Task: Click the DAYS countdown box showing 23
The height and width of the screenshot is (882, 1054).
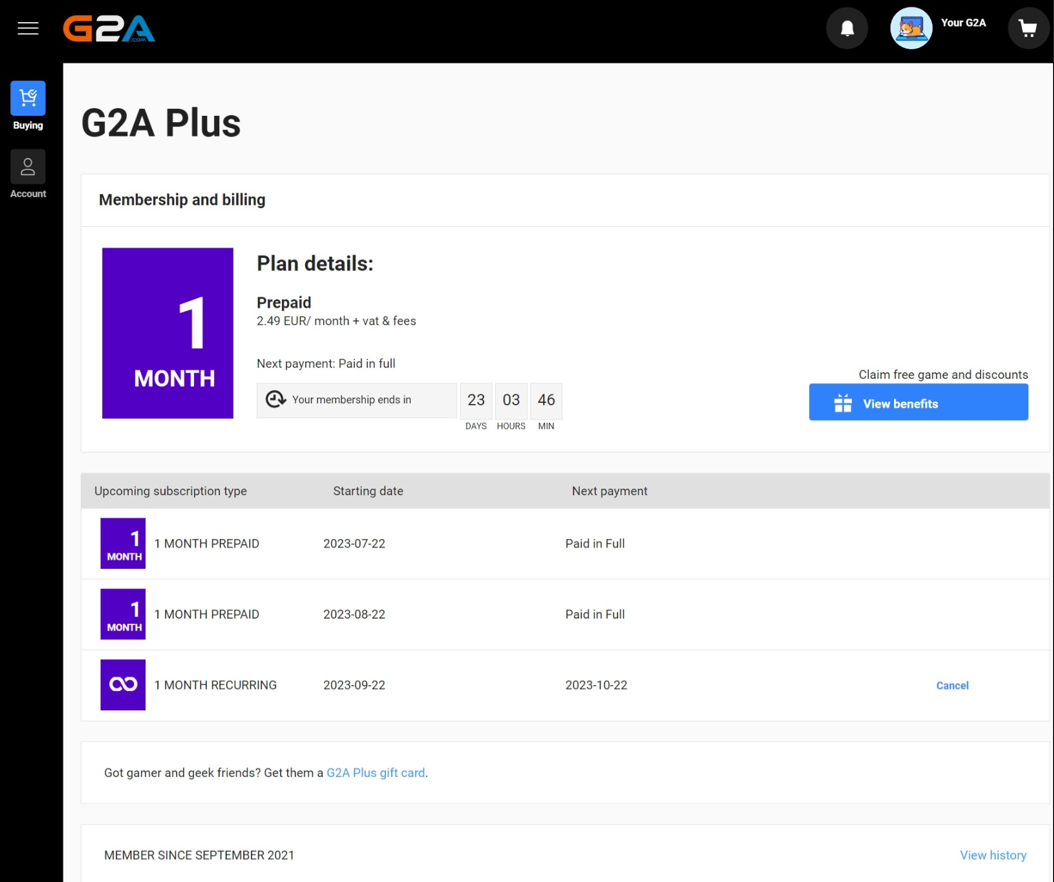Action: pos(475,398)
